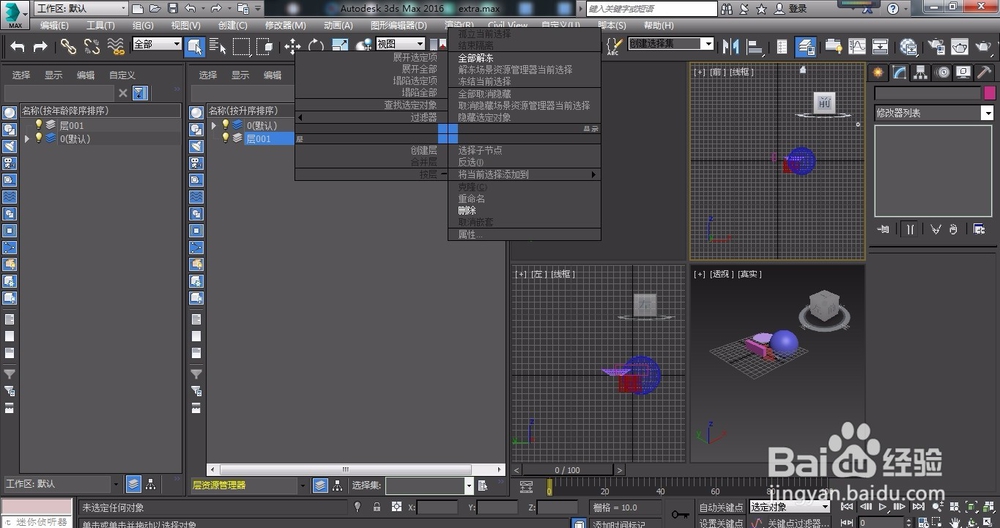Screen dimensions: 1000x528
Task: Expand 0(默认) layer in Layer Explorer
Action: tap(214, 126)
